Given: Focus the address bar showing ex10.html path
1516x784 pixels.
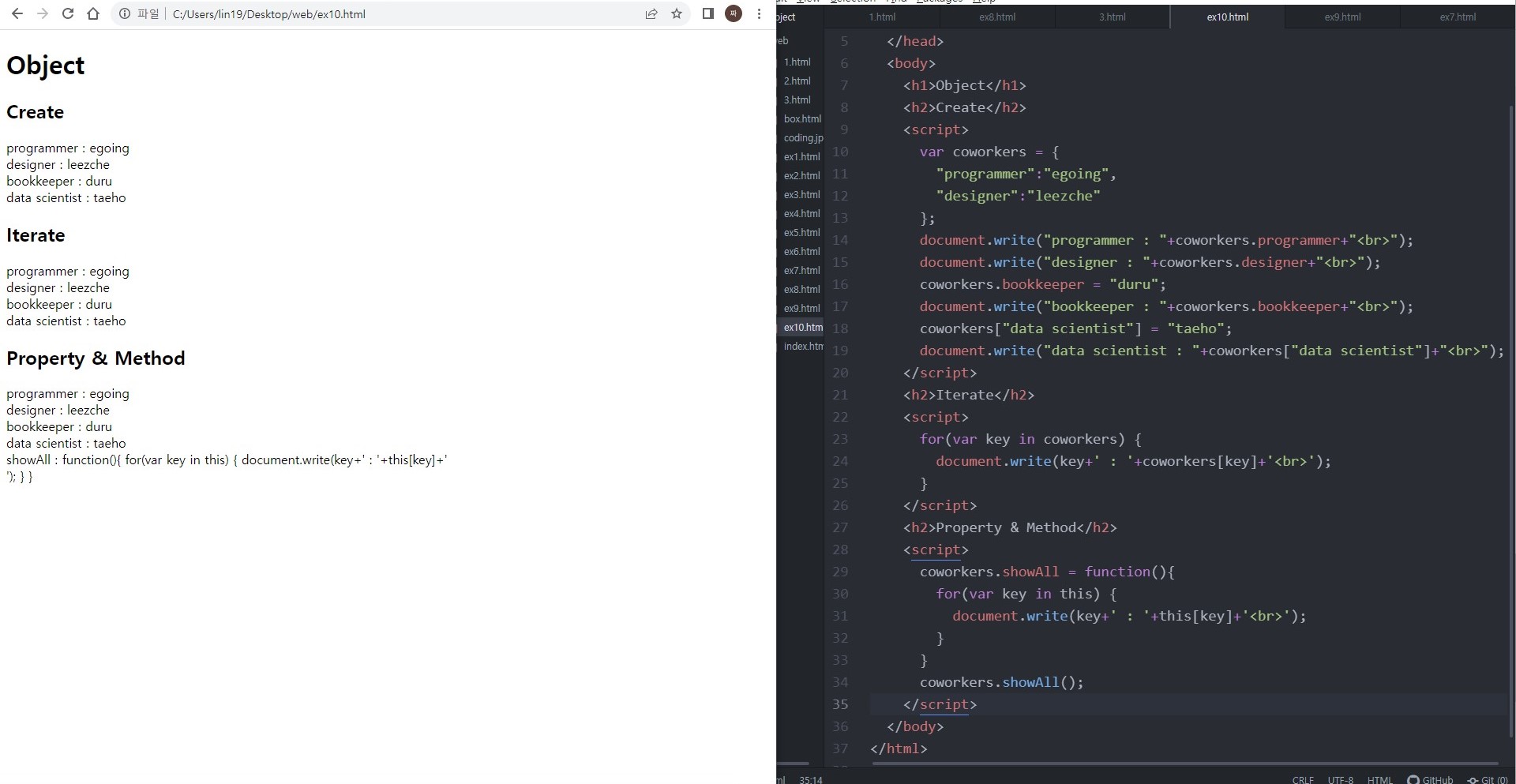Looking at the screenshot, I should tap(403, 14).
